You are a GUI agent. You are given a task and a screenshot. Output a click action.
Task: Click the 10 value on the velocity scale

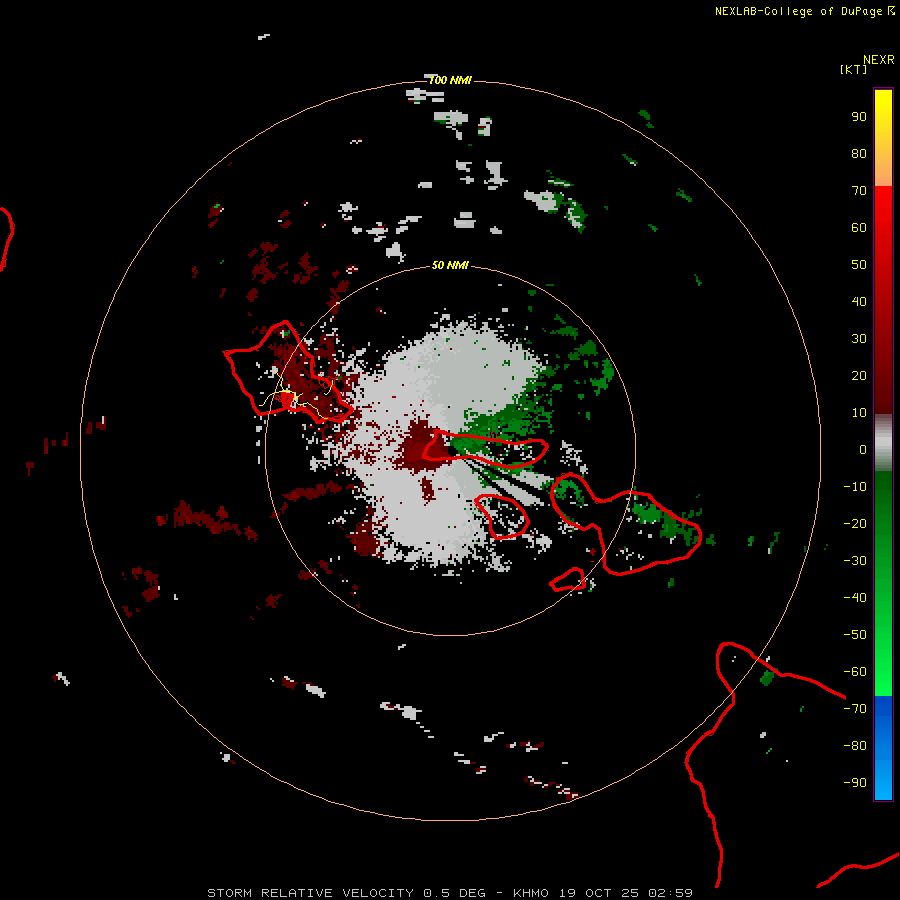tap(859, 413)
